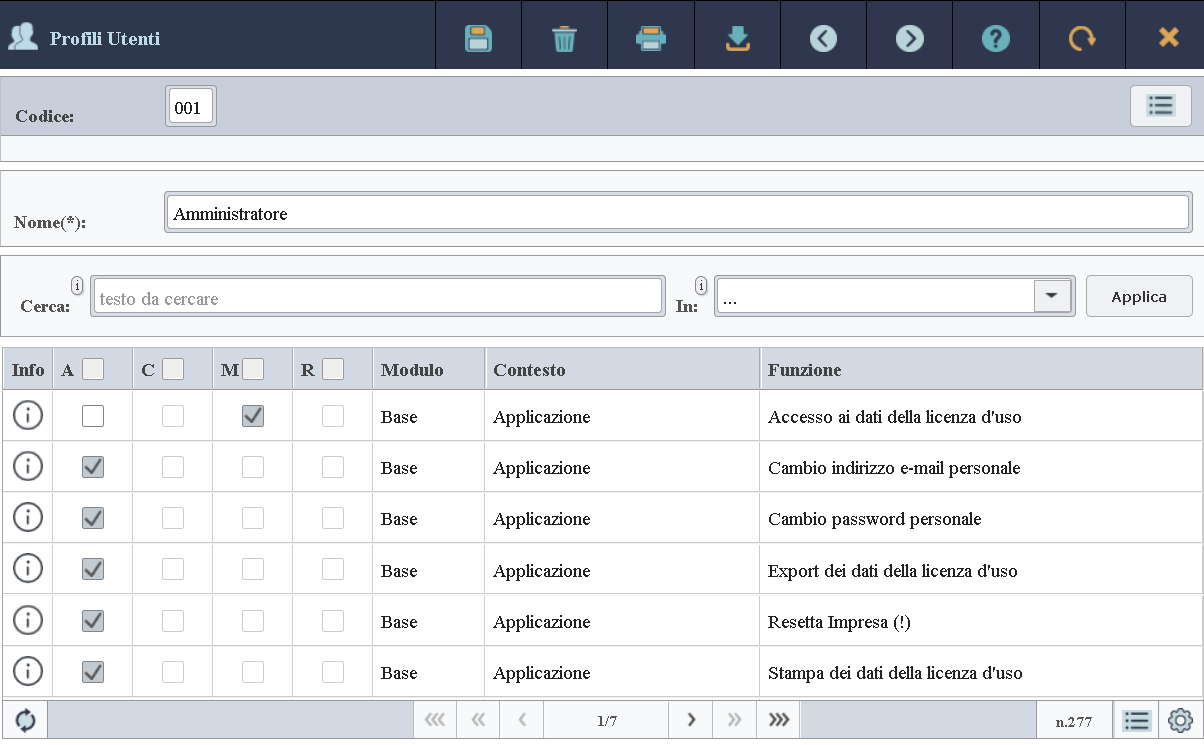Screen dimensions: 1204x745
Task: Delete profile using trash icon
Action: 564,39
